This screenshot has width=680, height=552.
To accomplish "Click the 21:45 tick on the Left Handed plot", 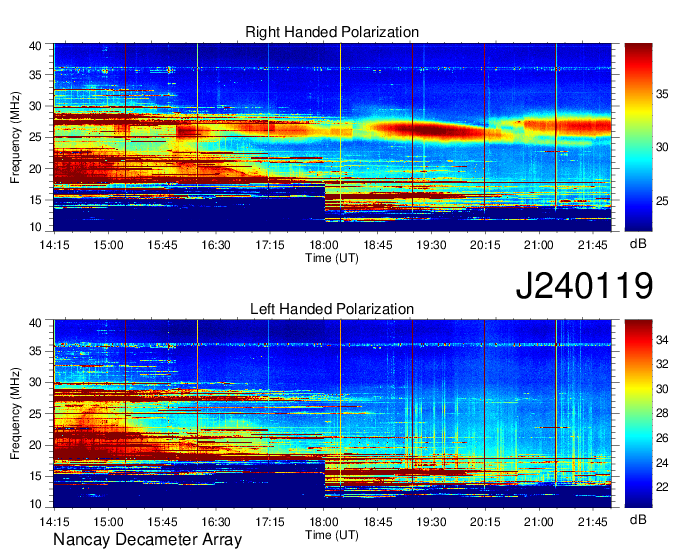I will pyautogui.click(x=592, y=521).
